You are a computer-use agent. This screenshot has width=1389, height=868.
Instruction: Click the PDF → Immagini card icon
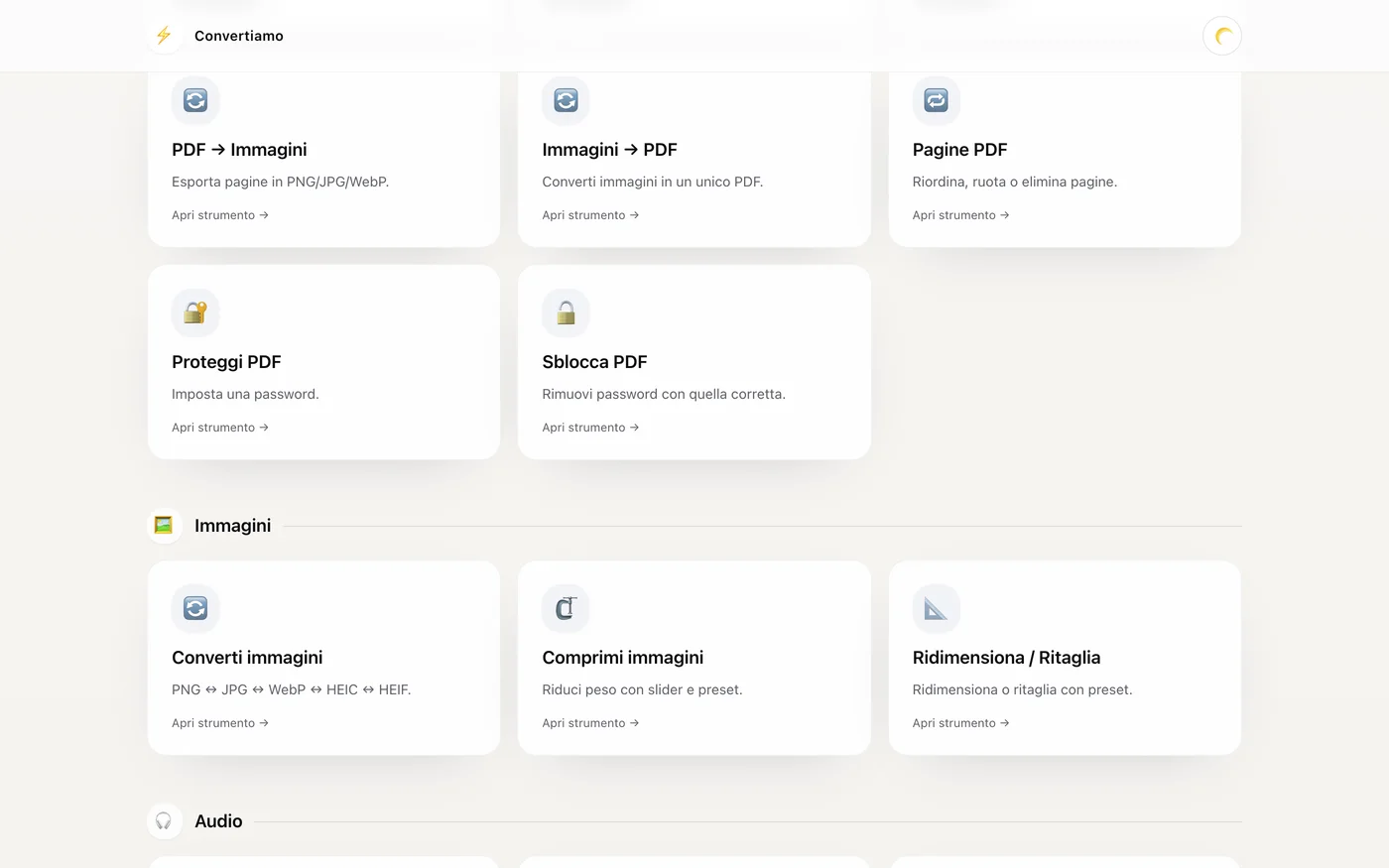coord(195,100)
